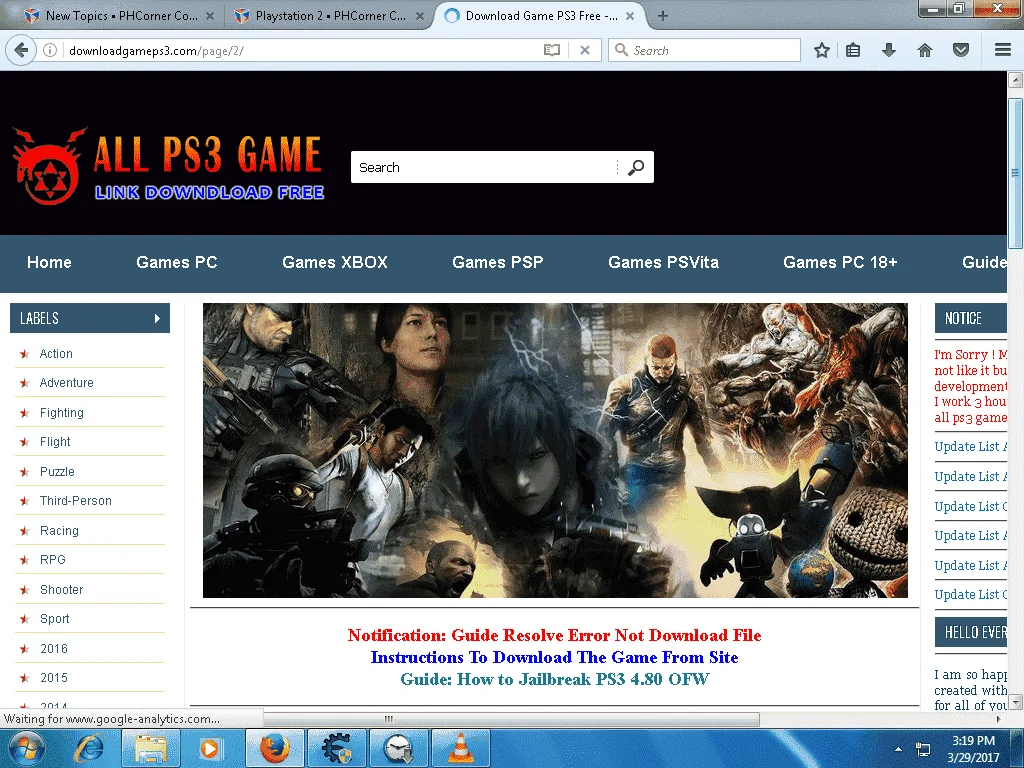Open the Adventure label
Screen dimensions: 1024x768
(67, 383)
